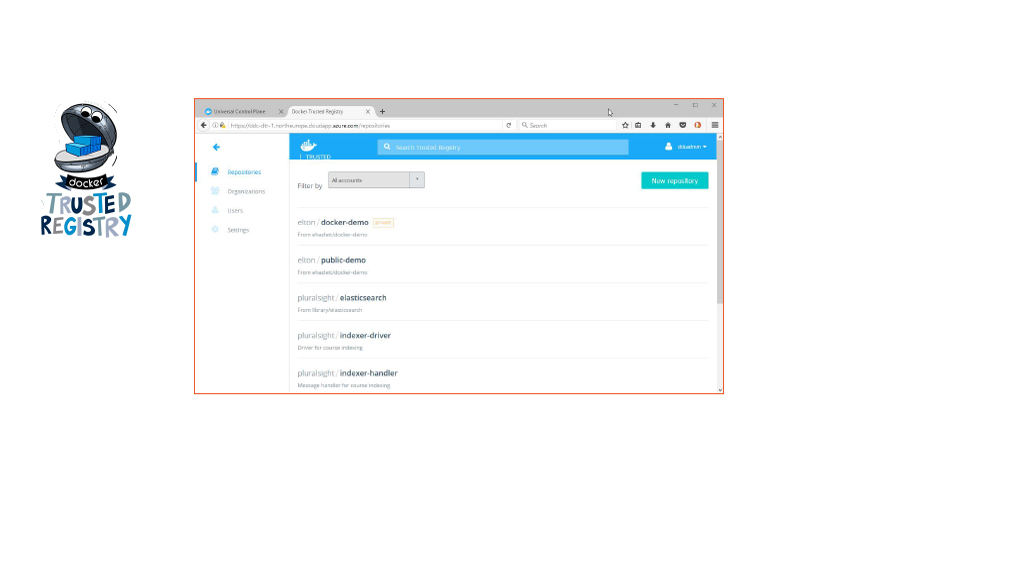
Task: Click the Search Trusted Registry field
Action: tap(503, 147)
